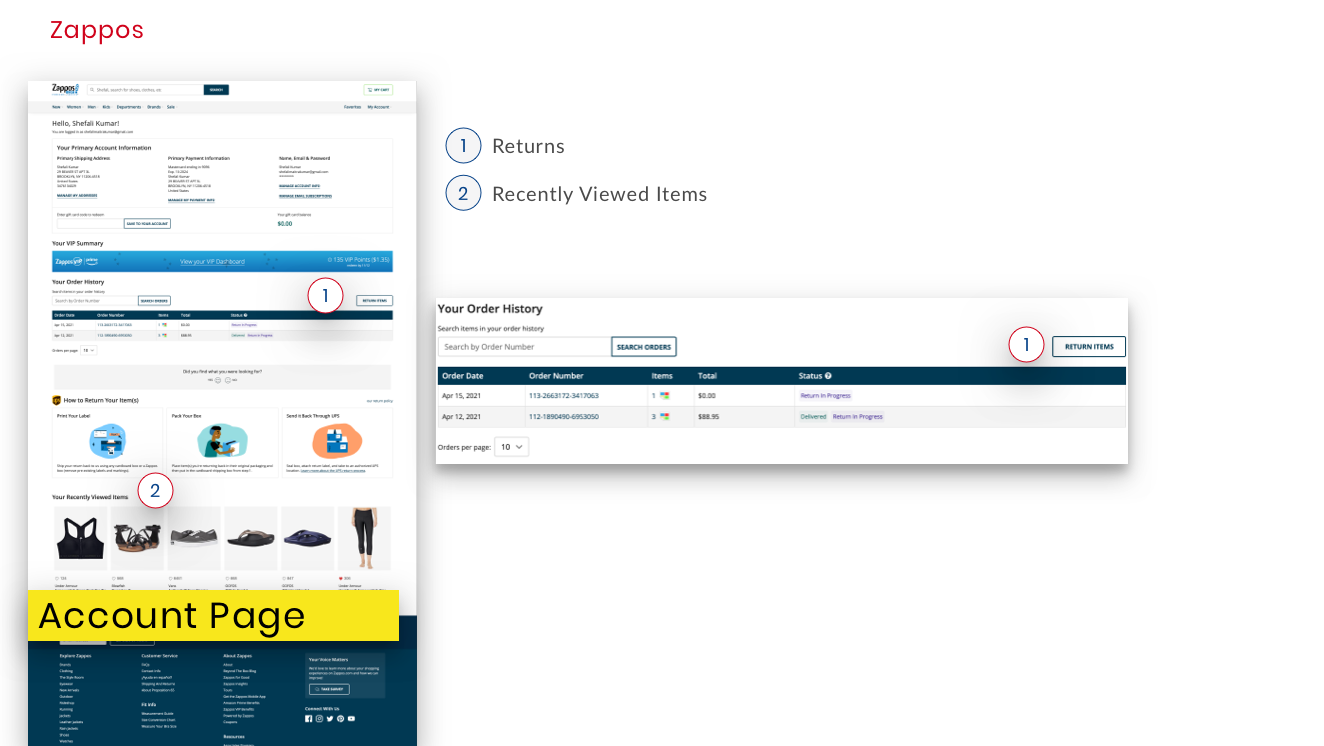
Task: Click the top search bar for shoes and clothes
Action: tap(145, 90)
